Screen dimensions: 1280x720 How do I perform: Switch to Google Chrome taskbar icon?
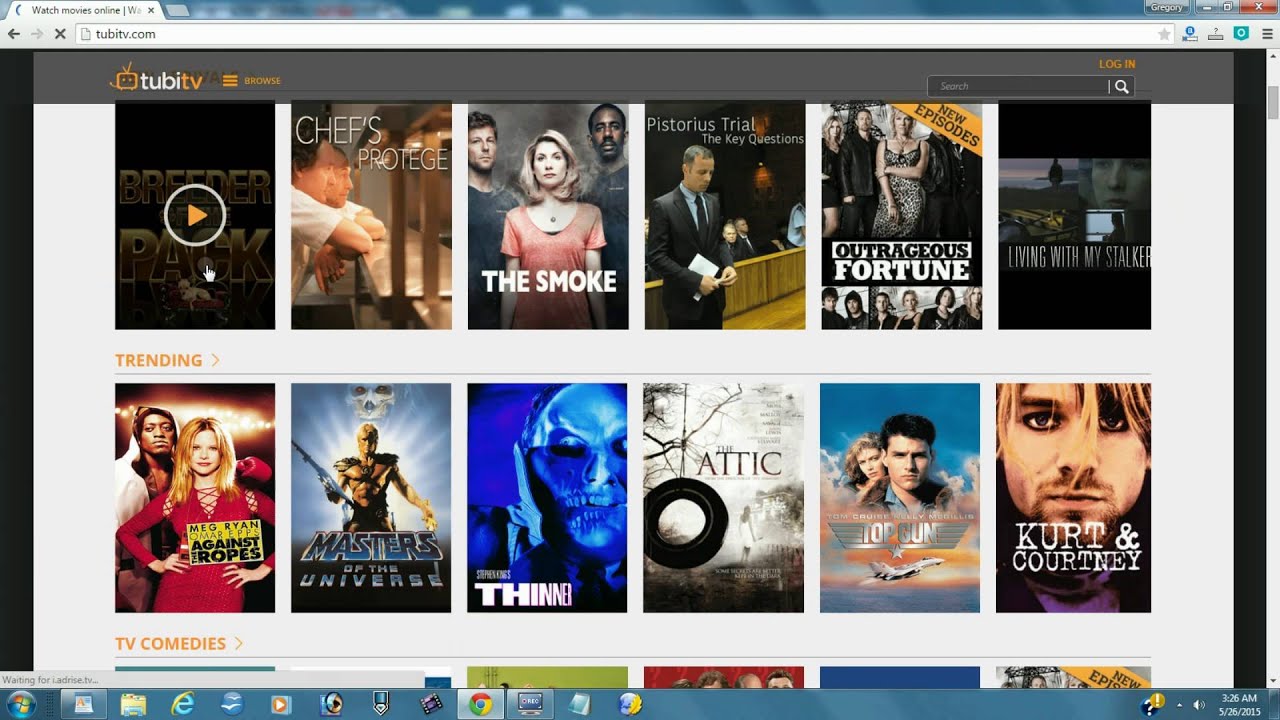481,704
